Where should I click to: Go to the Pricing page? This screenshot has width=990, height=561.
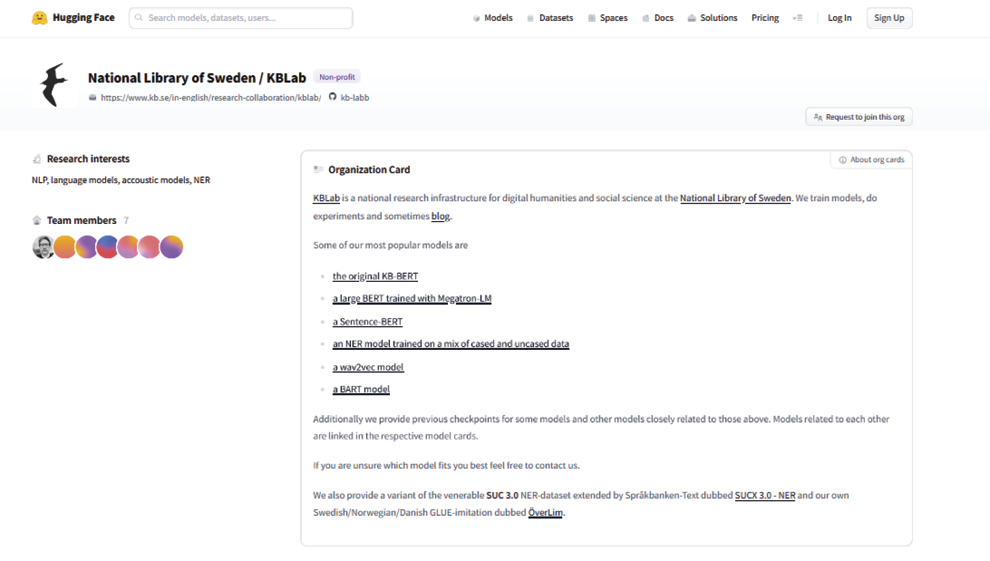point(765,18)
